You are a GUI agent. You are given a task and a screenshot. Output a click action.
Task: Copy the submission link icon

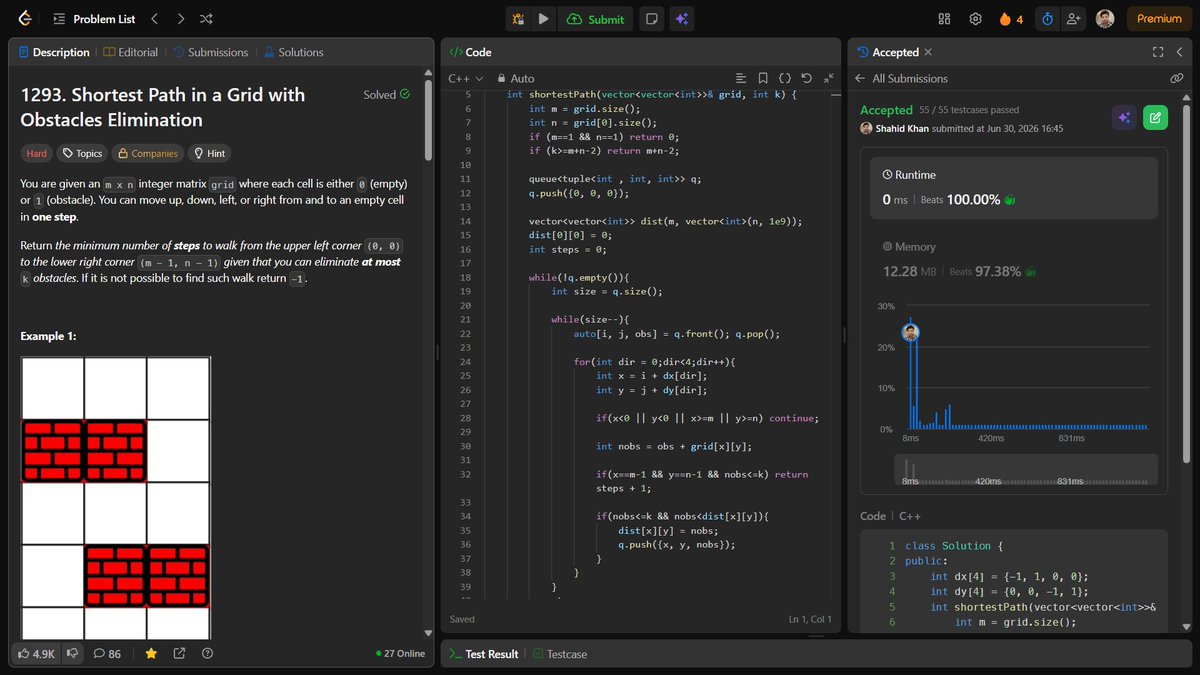pyautogui.click(x=1177, y=78)
